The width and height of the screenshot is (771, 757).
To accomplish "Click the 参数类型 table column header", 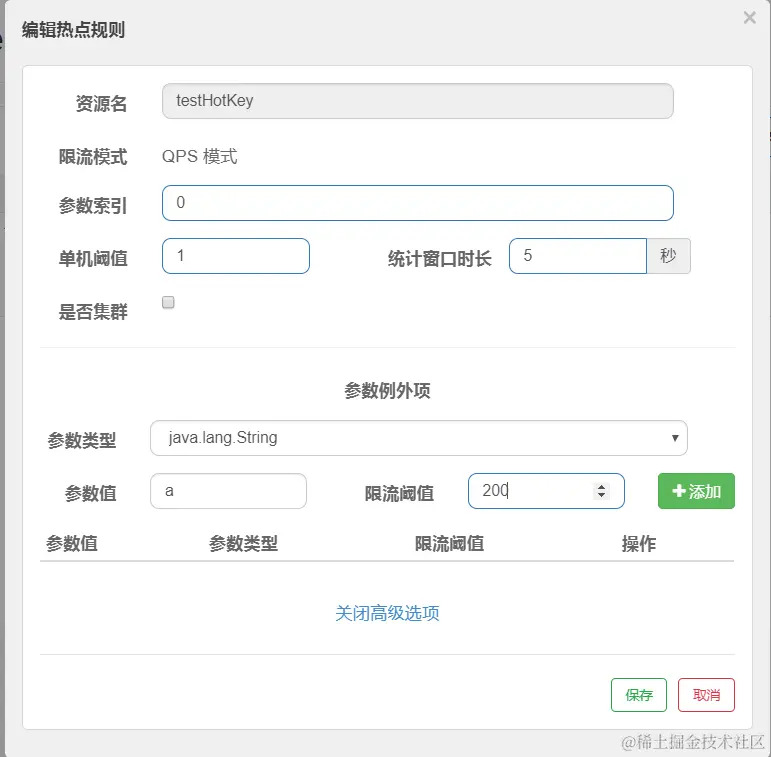I will pos(243,544).
